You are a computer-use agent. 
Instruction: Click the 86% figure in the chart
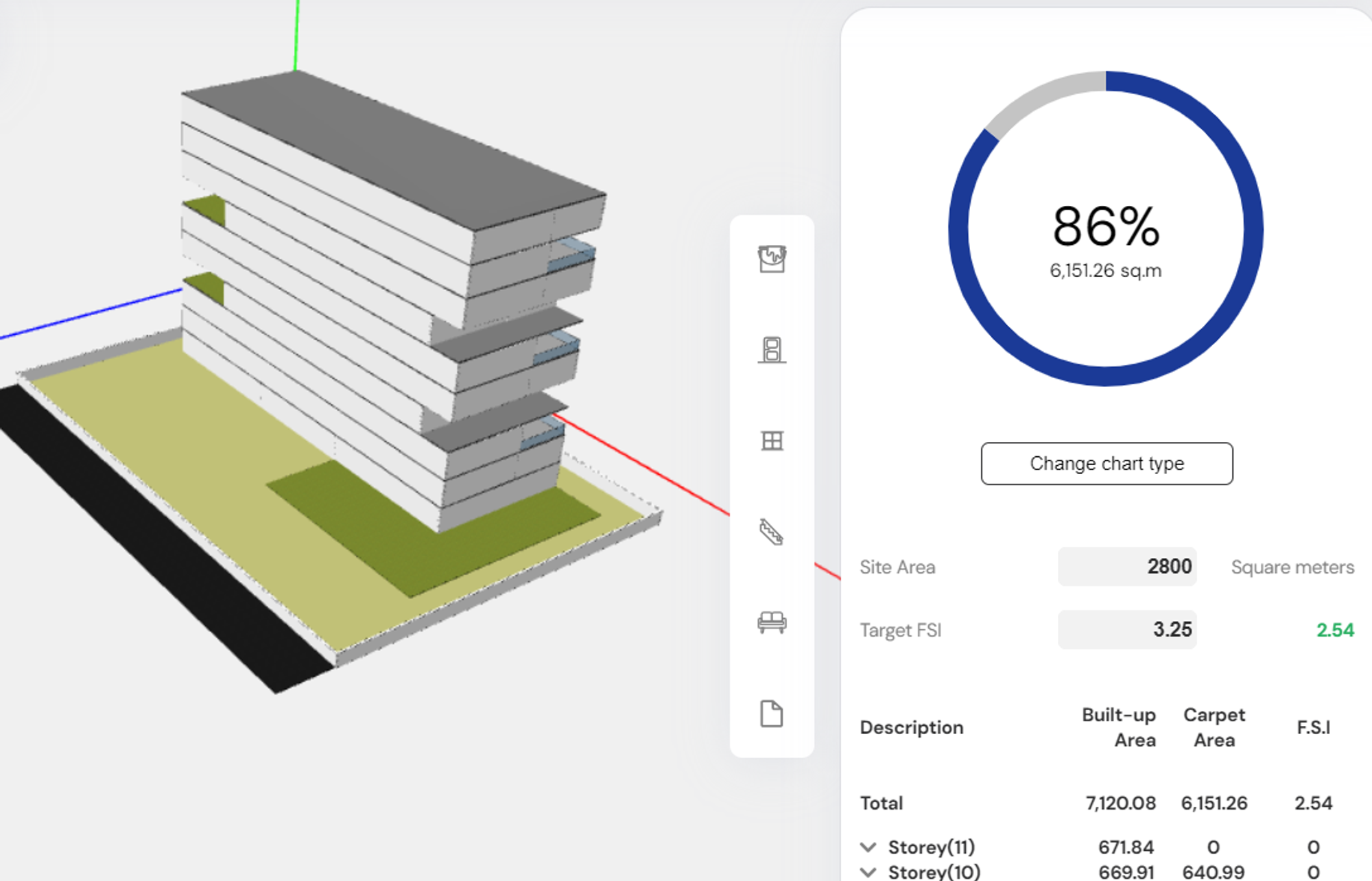tap(1106, 226)
